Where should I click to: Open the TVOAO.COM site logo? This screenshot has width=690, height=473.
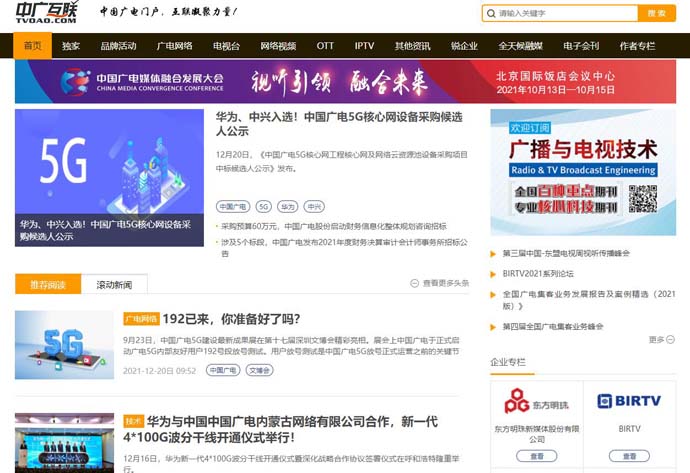coord(47,12)
